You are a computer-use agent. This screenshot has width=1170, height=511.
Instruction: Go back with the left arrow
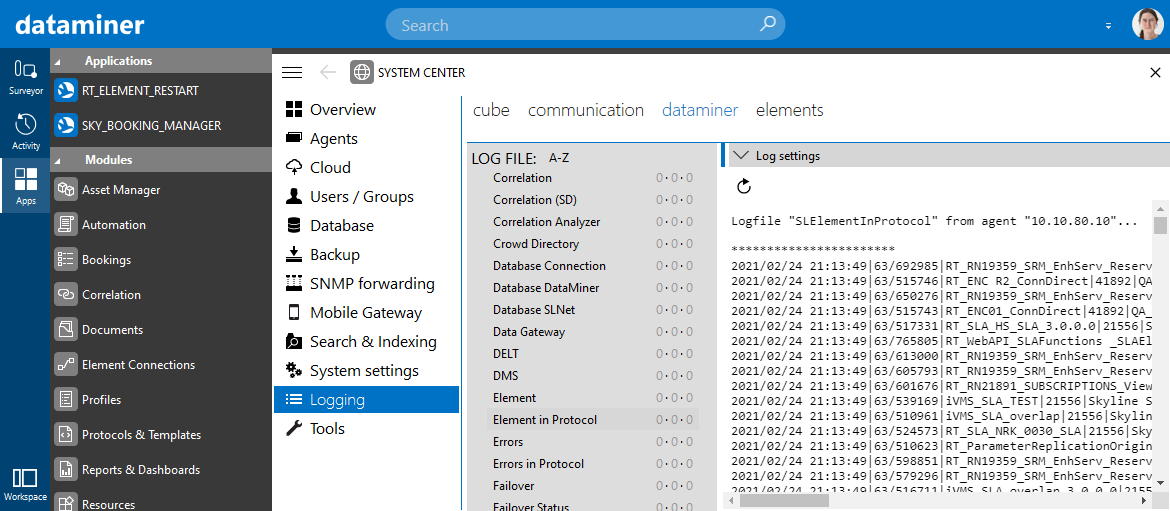tap(328, 72)
